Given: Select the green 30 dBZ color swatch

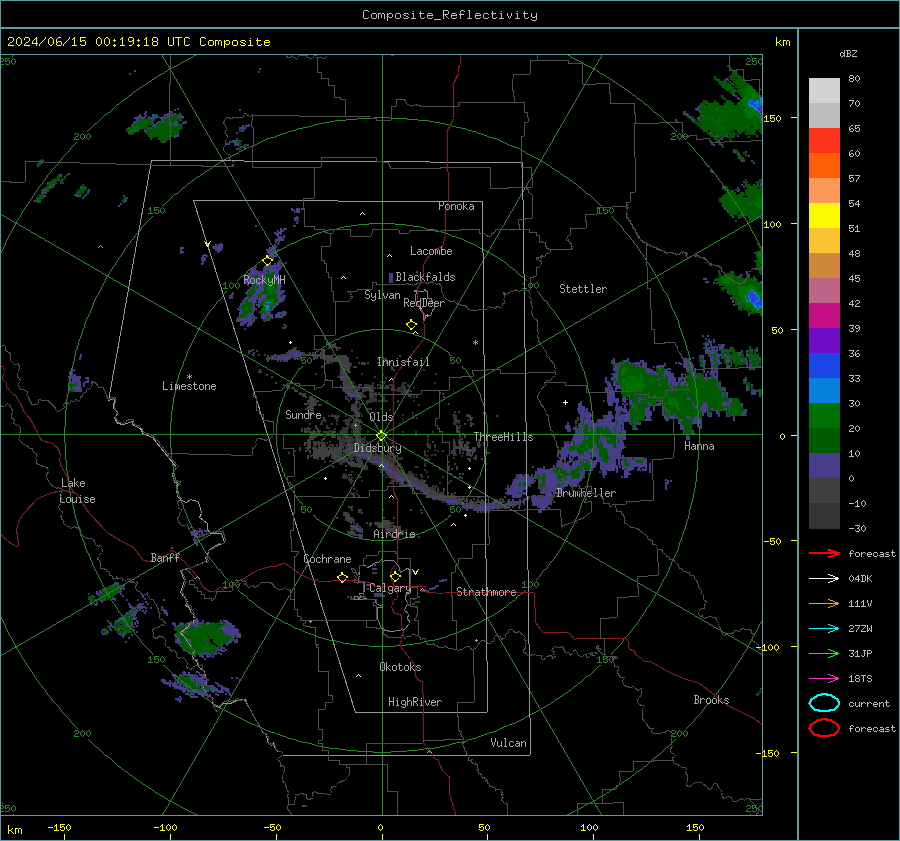Looking at the screenshot, I should pyautogui.click(x=824, y=416).
